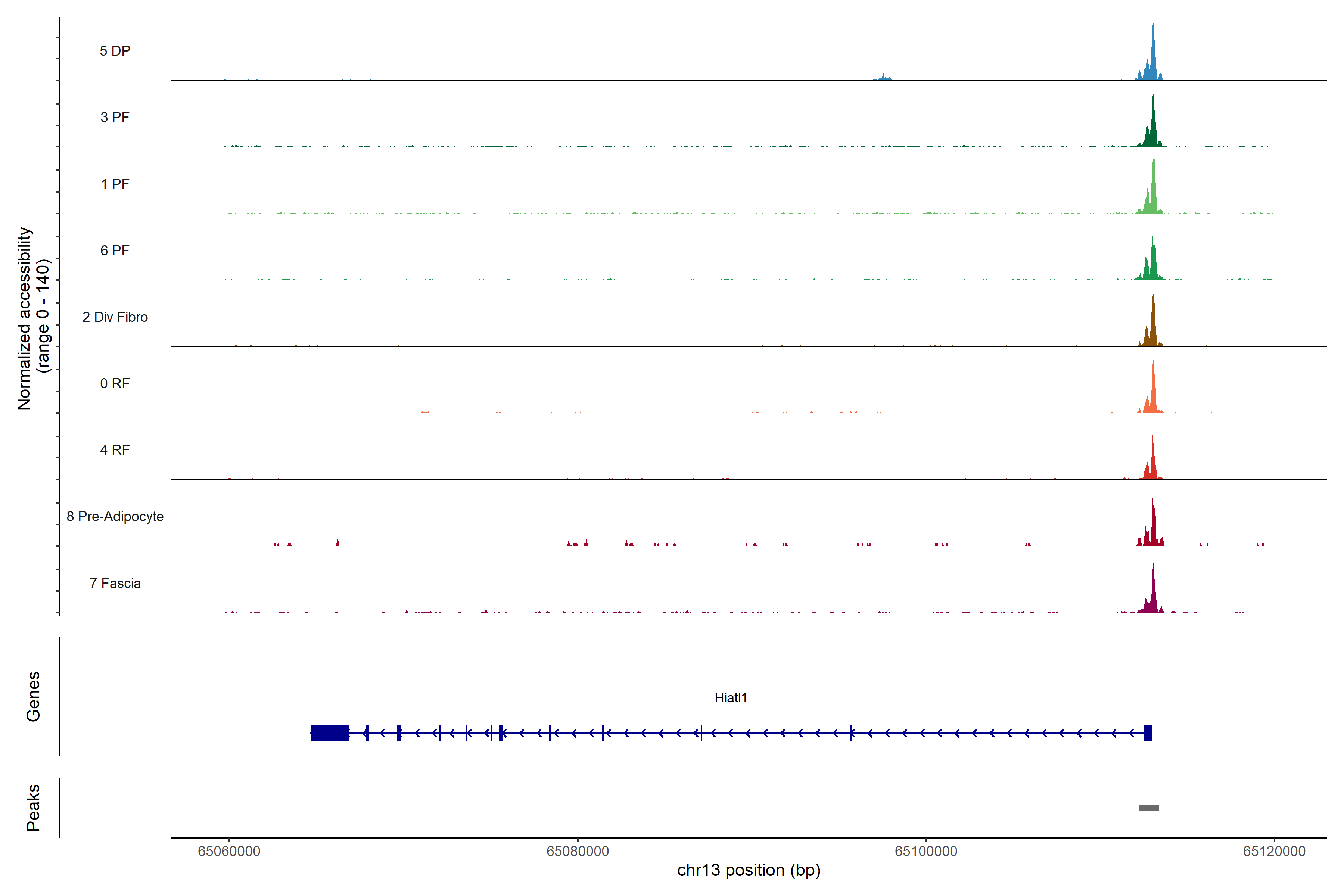Screen dimensions: 1344x896
Task: Click the 1 PF track label
Action: (x=115, y=184)
